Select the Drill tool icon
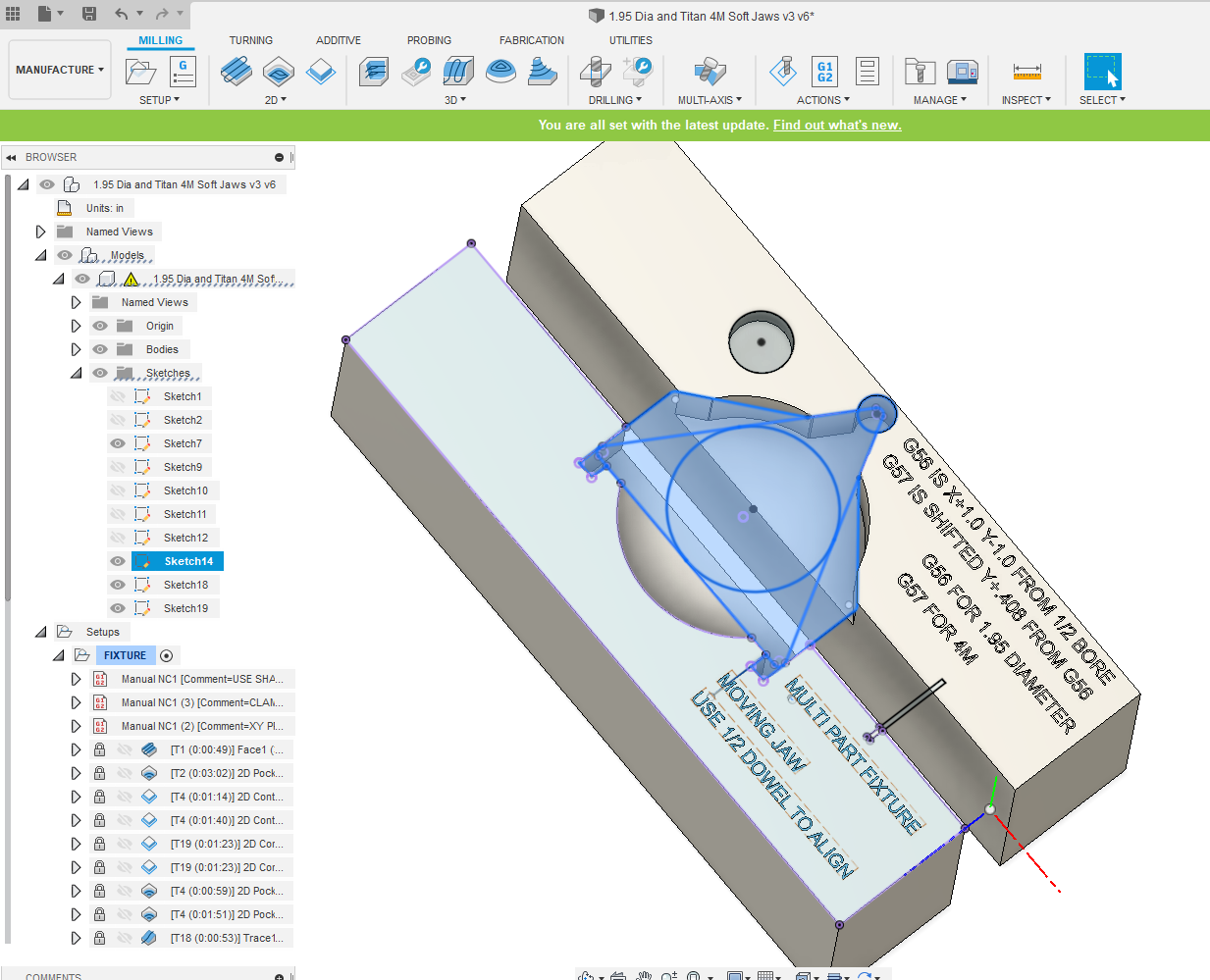 point(596,72)
